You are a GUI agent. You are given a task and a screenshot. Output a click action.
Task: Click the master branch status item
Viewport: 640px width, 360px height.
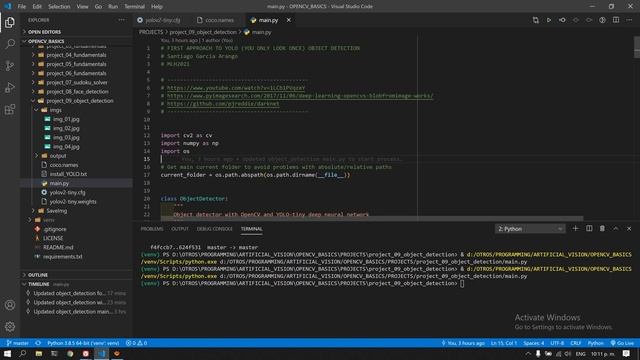18,343
